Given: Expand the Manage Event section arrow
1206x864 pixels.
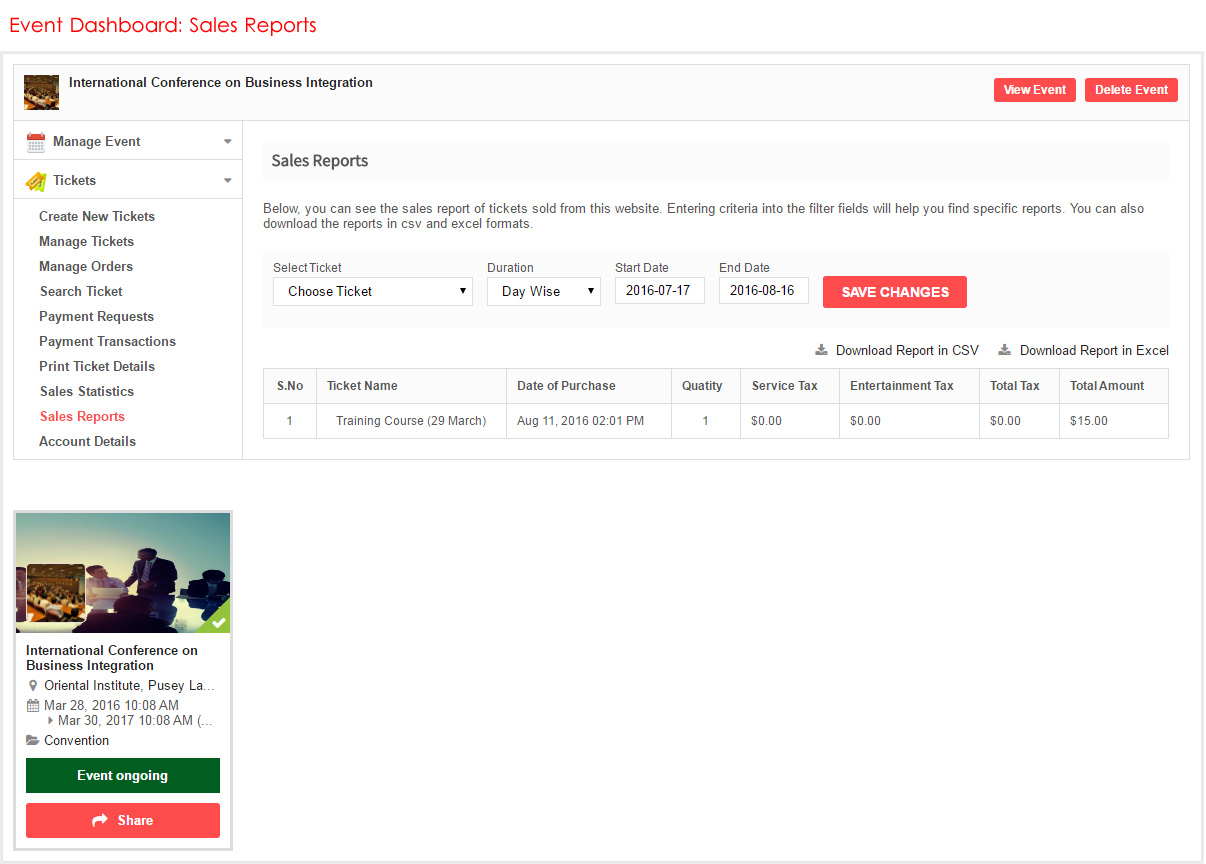Looking at the screenshot, I should coord(228,142).
